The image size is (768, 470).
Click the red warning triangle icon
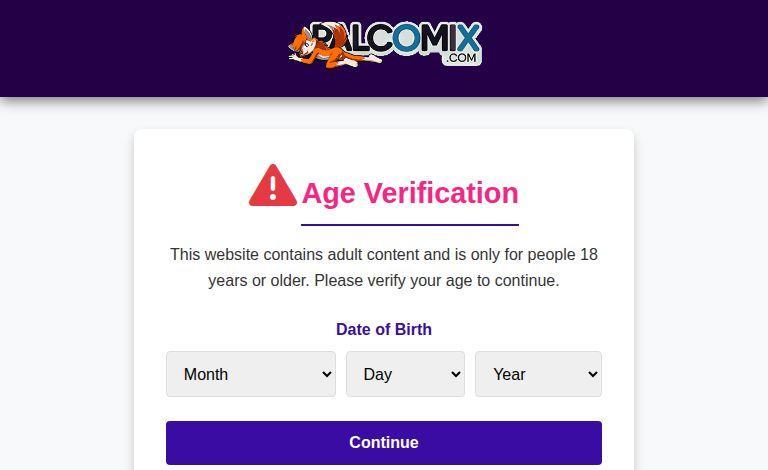[272, 186]
